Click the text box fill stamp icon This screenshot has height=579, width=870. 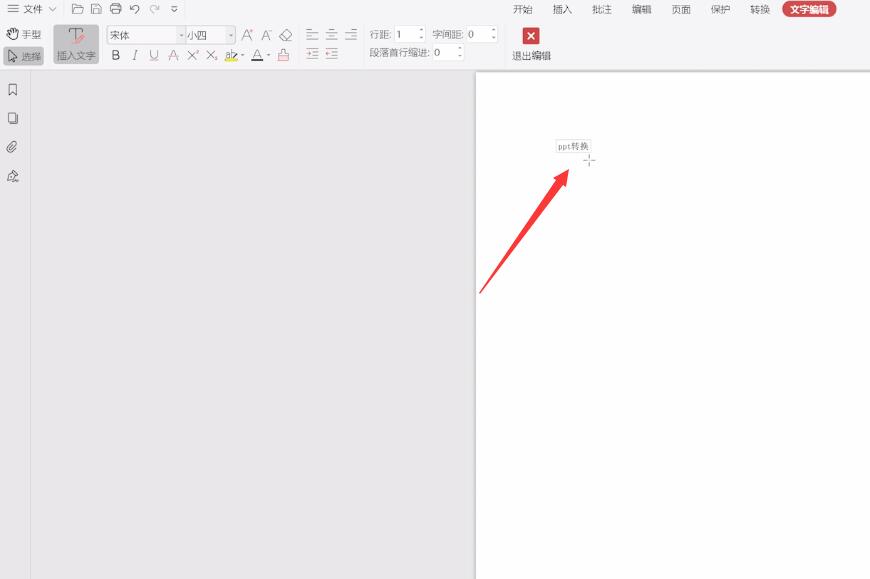point(283,55)
